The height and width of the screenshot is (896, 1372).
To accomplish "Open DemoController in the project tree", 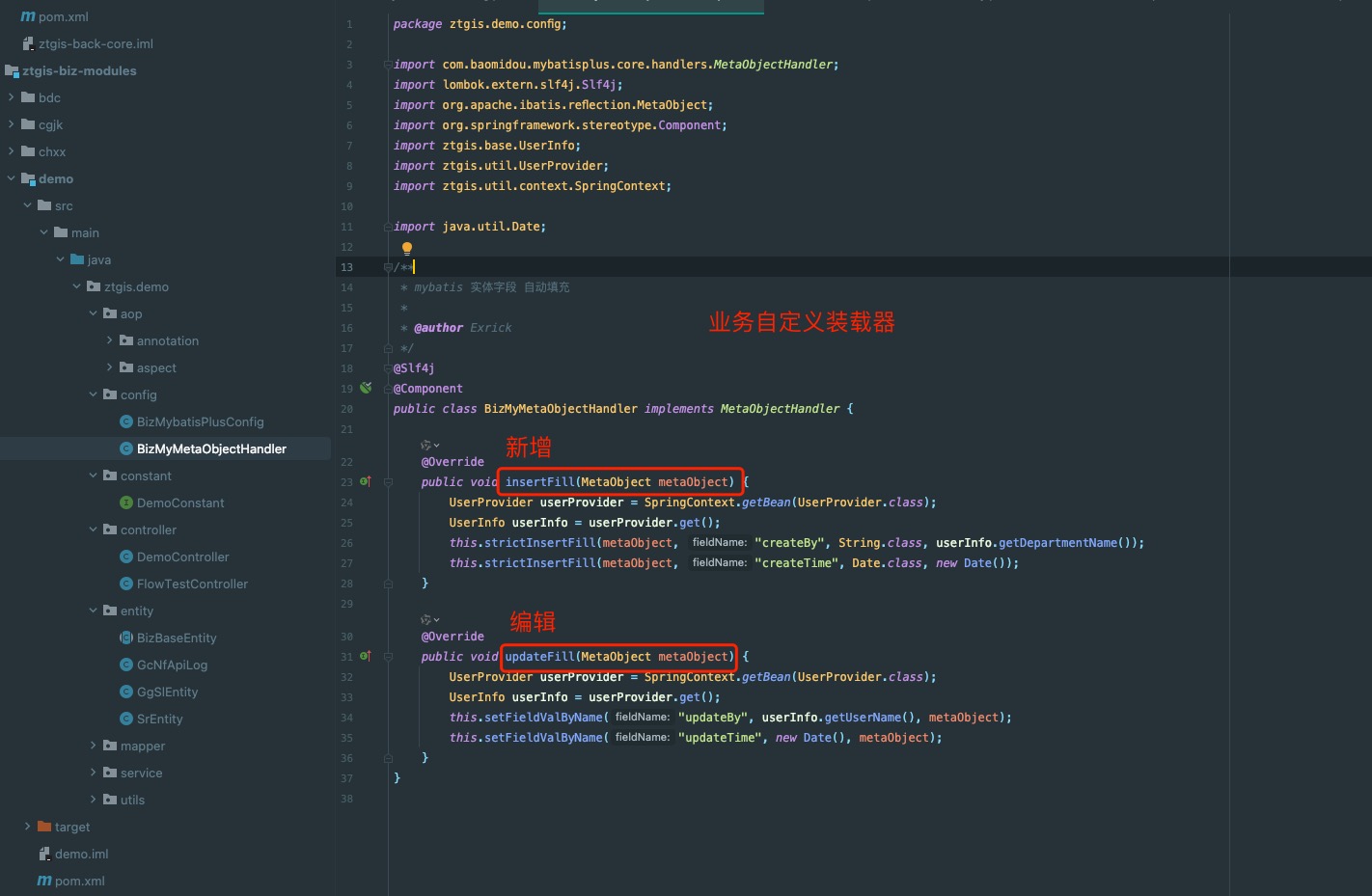I will pos(182,557).
